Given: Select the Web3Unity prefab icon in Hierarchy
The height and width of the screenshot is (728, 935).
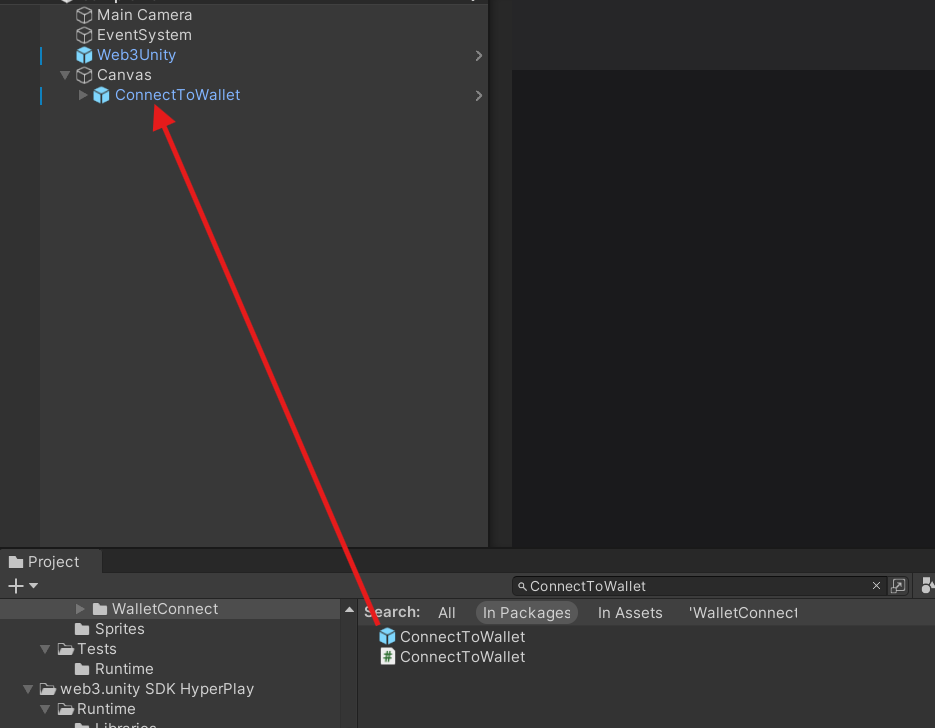Looking at the screenshot, I should [x=84, y=55].
